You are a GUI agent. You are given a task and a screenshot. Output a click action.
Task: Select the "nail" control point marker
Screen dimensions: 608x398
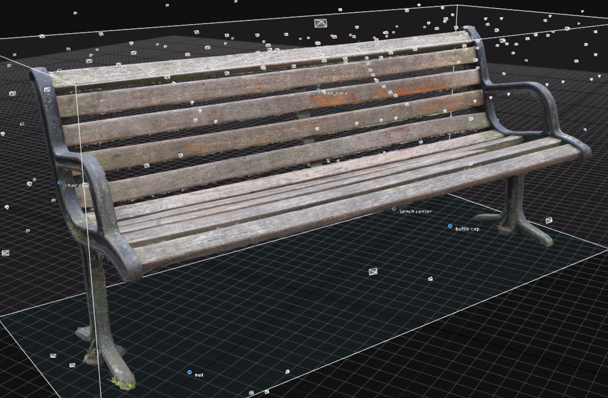189,372
